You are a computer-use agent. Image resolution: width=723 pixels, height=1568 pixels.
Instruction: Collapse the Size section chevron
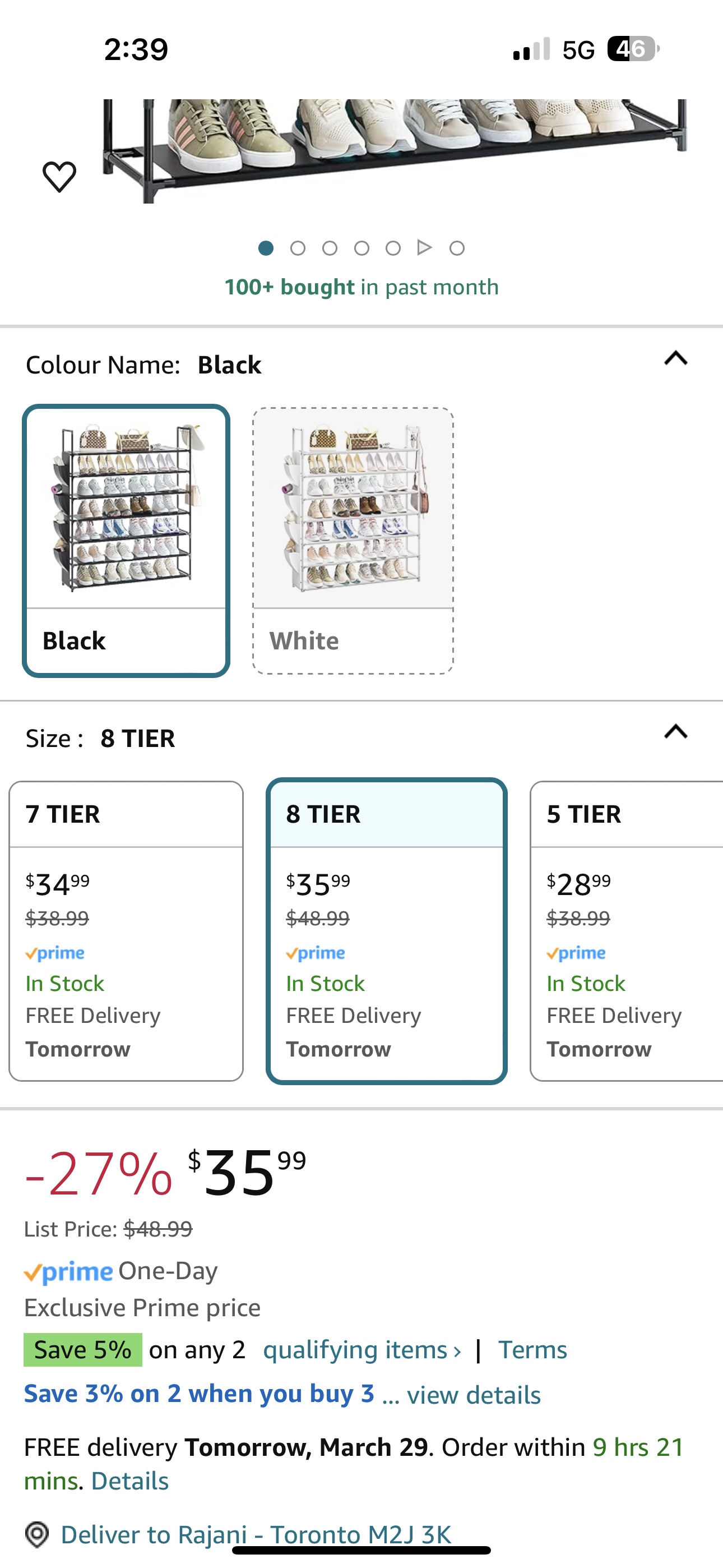tap(675, 731)
